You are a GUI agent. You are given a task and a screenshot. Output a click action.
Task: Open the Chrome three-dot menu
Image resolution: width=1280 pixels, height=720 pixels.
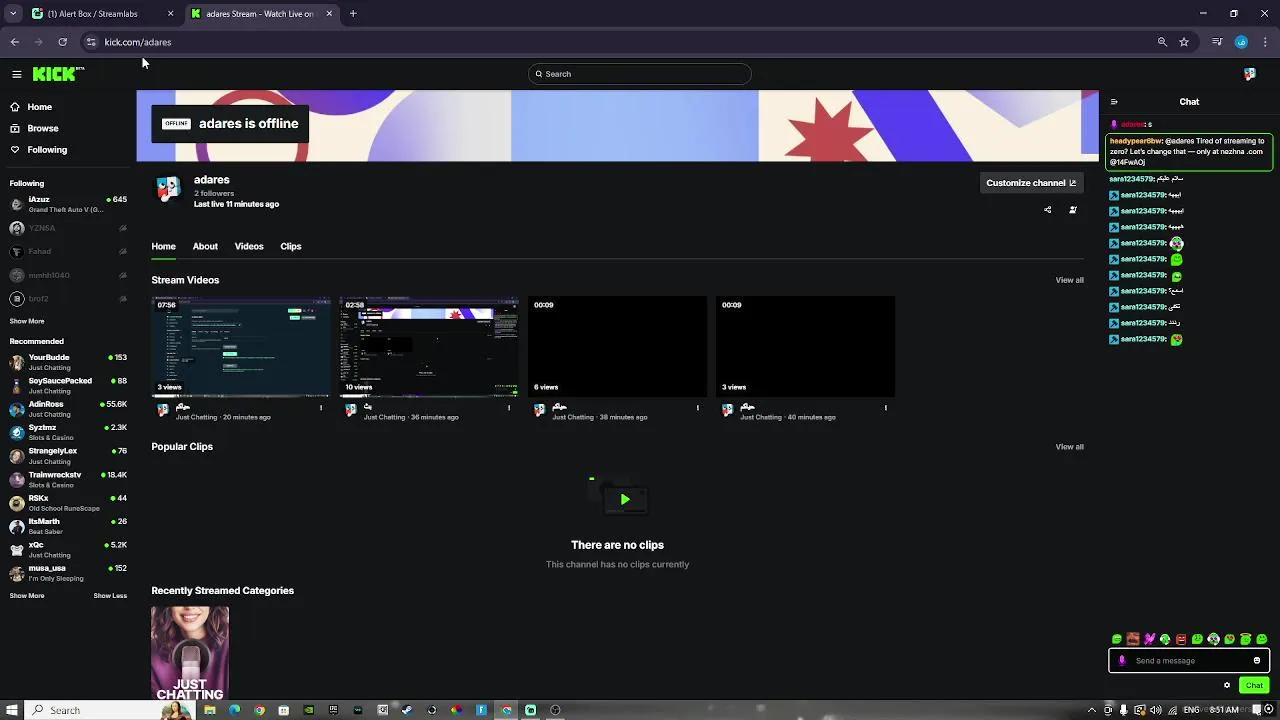coord(1266,42)
